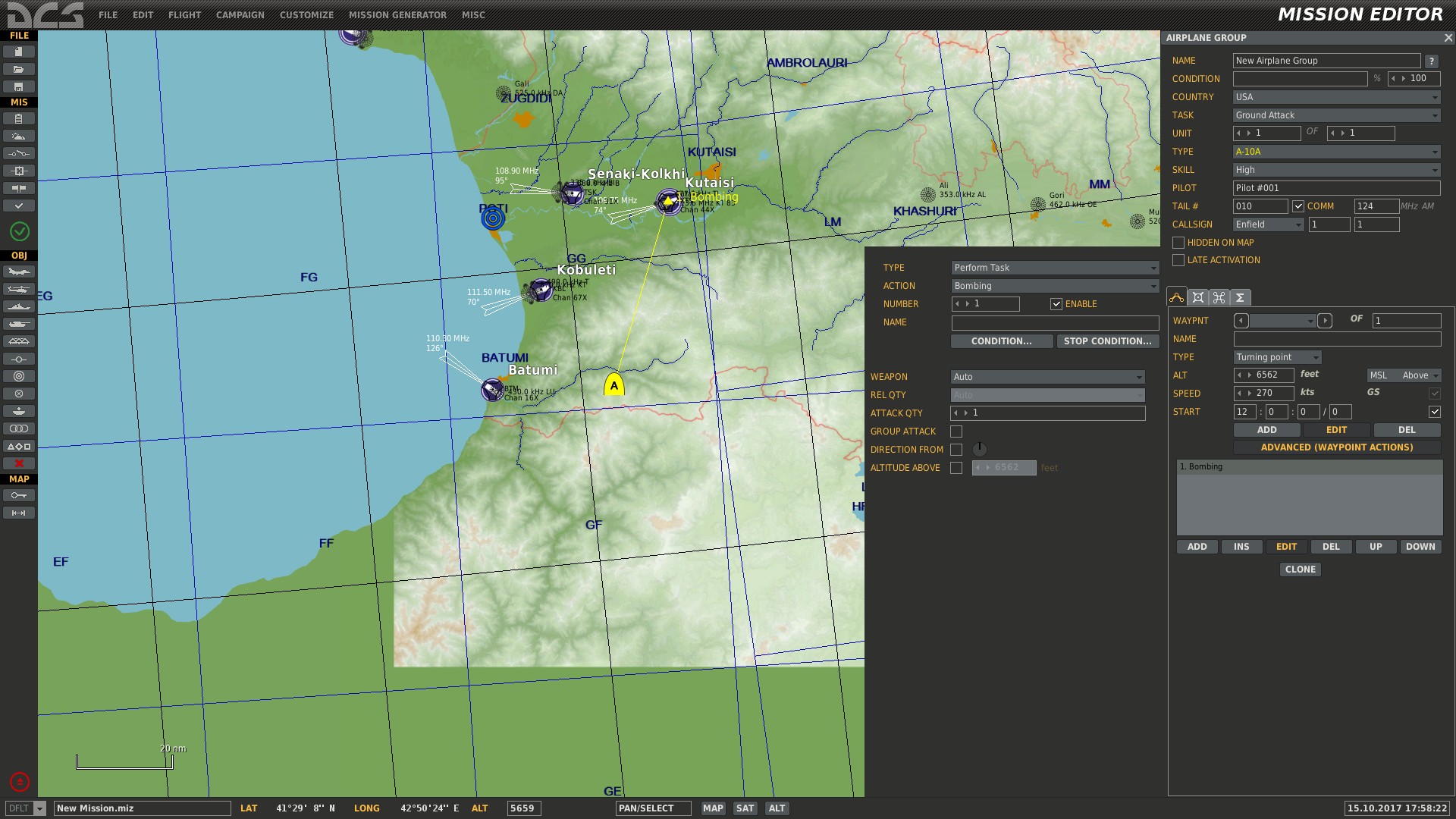Click the crossed-circle object tool
1456x819 pixels.
[x=19, y=394]
